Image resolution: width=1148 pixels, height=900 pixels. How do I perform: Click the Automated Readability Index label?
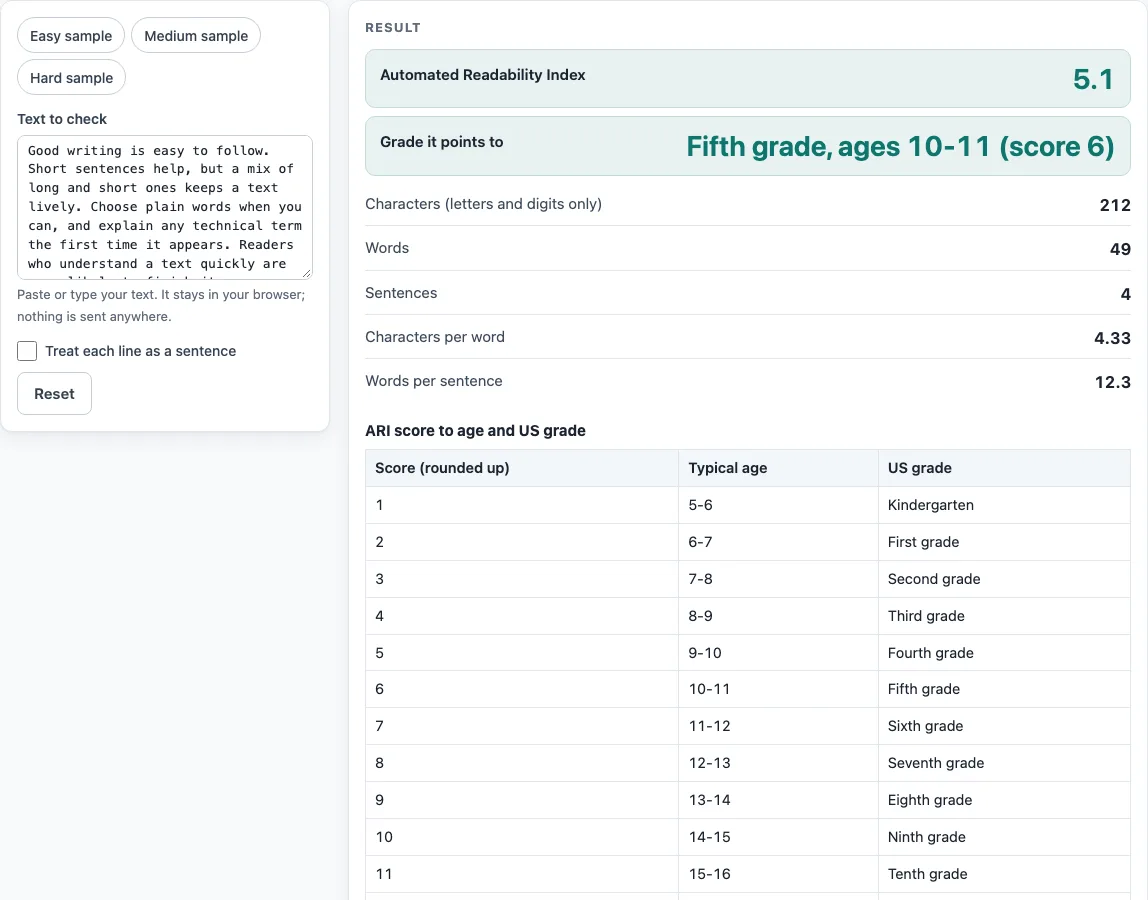tap(482, 75)
